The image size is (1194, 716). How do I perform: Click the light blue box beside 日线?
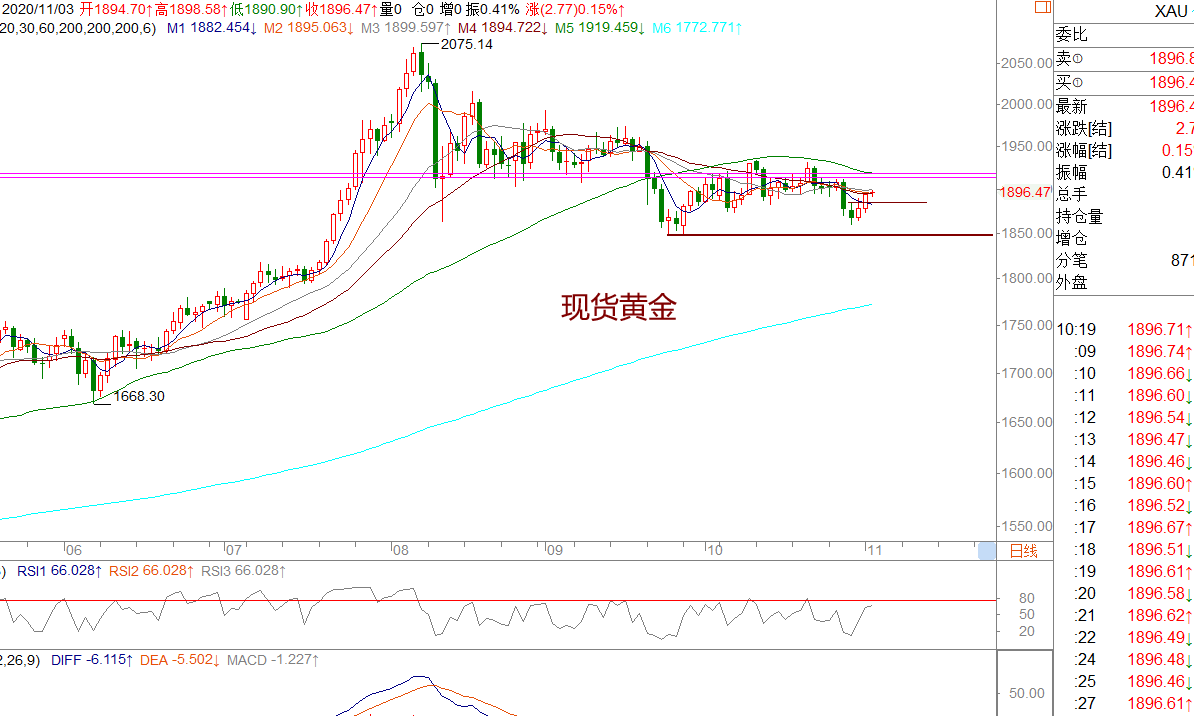click(x=987, y=551)
